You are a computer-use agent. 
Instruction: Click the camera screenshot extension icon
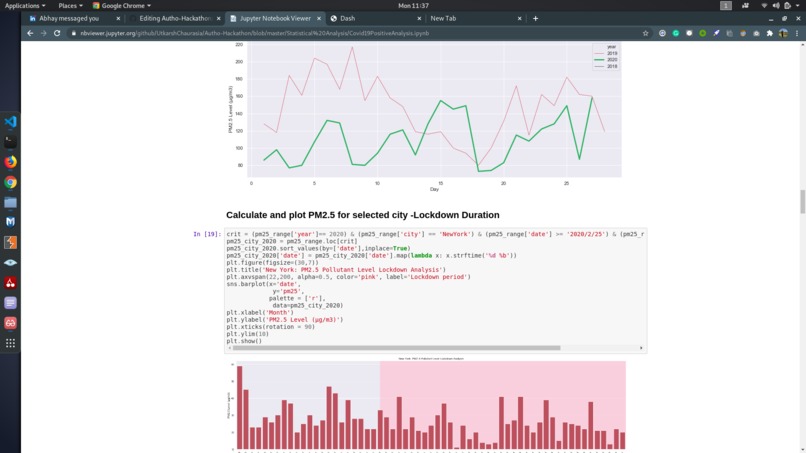[756, 33]
